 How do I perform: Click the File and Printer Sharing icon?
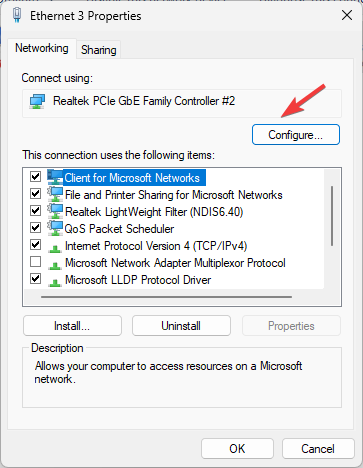[x=55, y=194]
